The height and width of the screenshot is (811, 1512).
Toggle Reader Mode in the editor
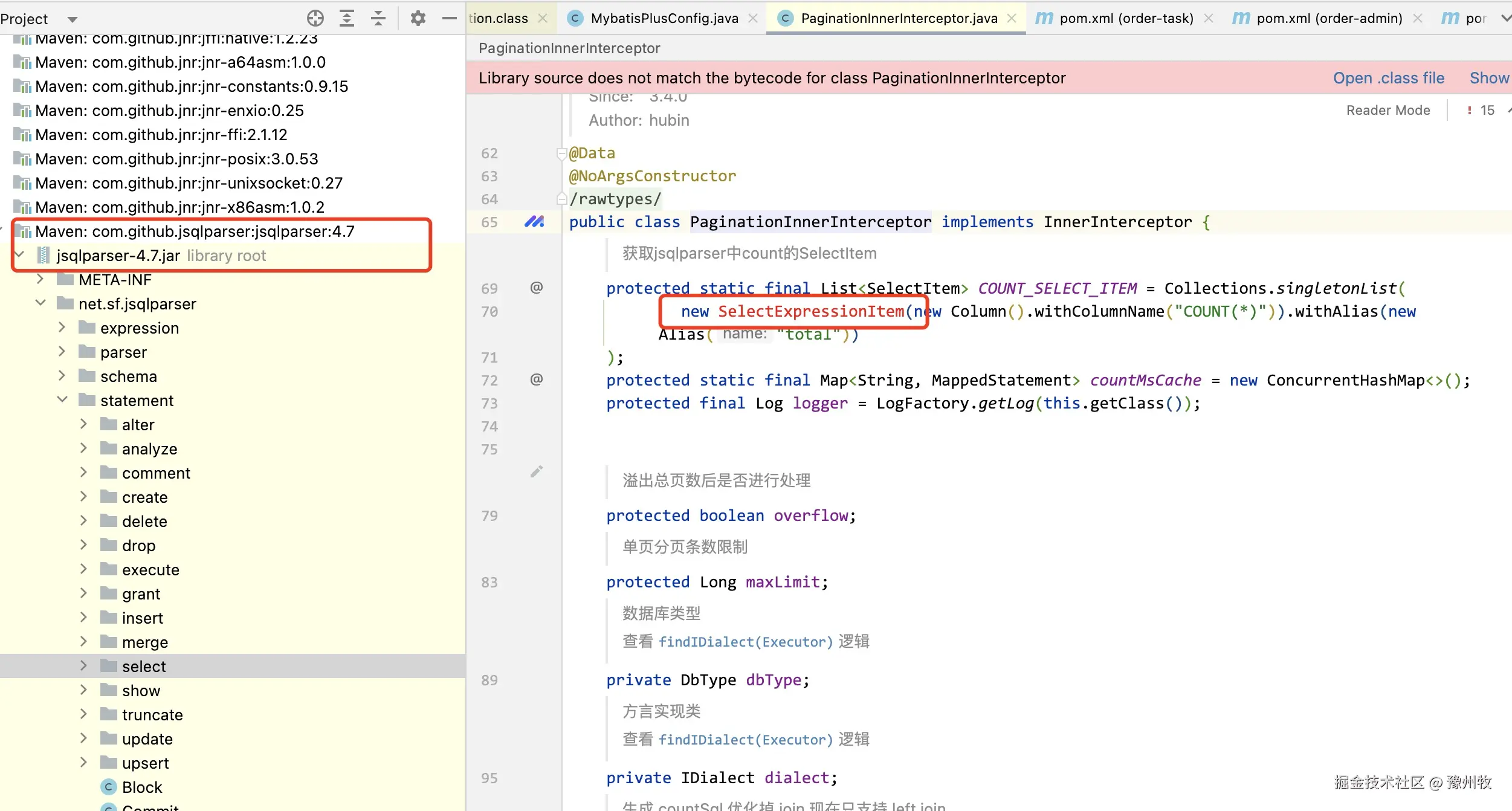tap(1388, 110)
